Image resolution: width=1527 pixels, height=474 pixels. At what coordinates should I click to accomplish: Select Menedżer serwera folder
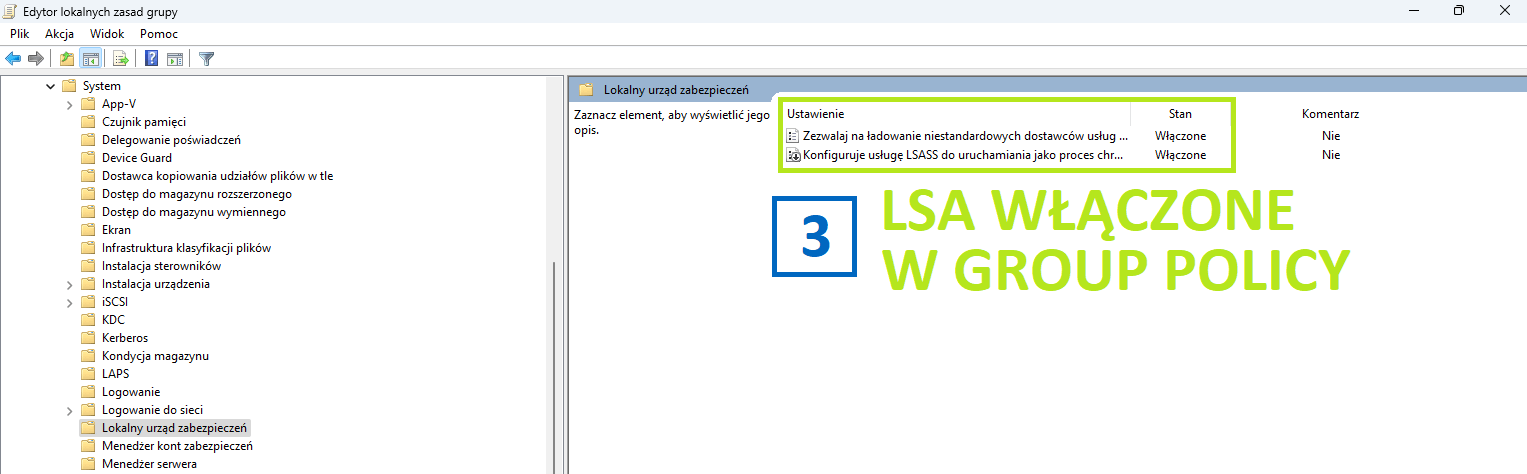pos(149,464)
